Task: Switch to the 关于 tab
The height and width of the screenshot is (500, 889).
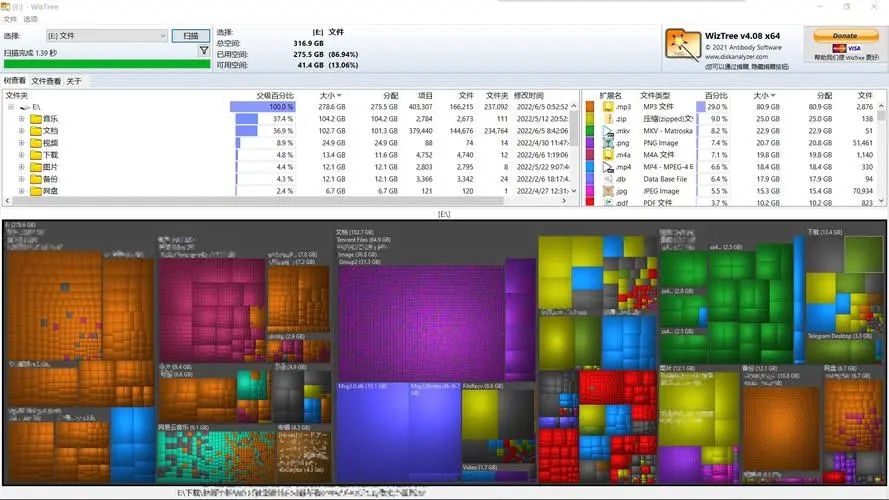Action: click(74, 81)
